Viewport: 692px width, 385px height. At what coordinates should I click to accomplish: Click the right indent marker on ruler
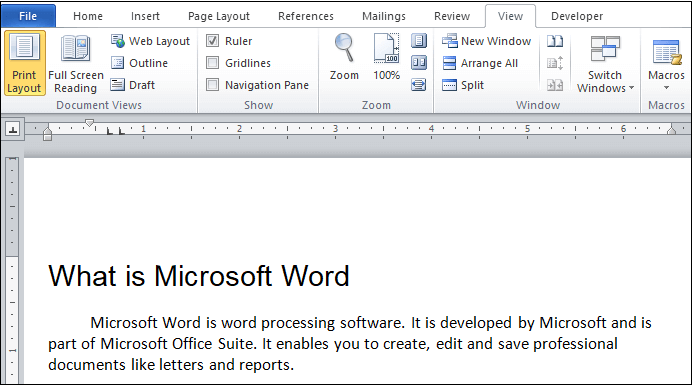tap(672, 129)
